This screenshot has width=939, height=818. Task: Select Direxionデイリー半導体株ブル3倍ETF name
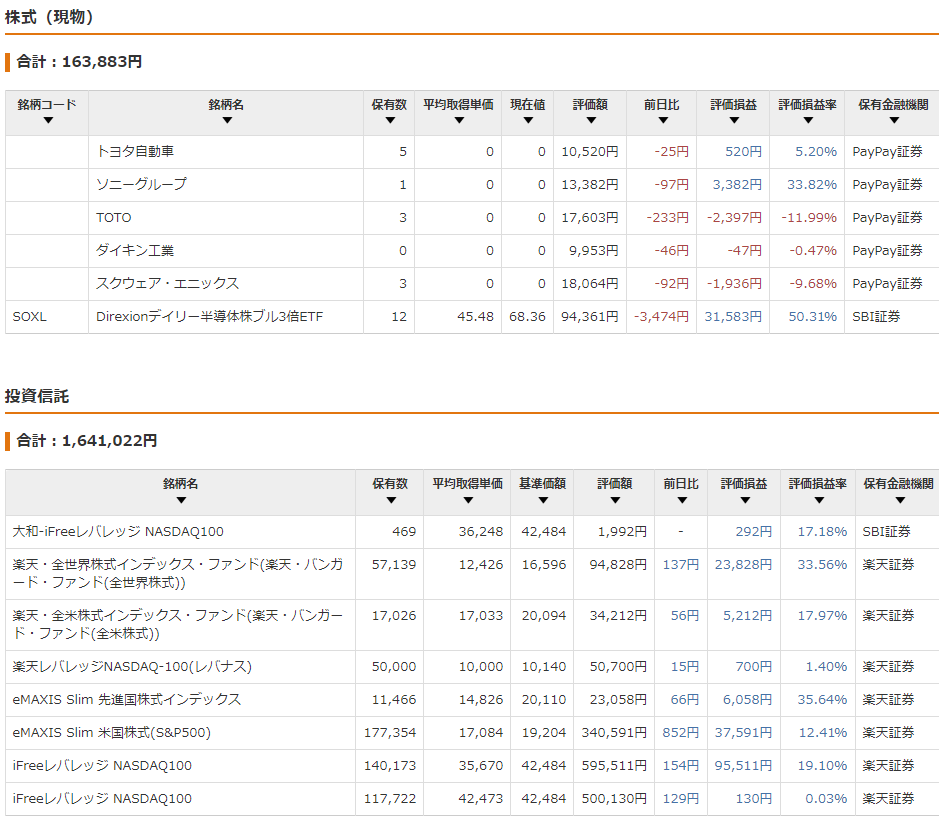210,316
